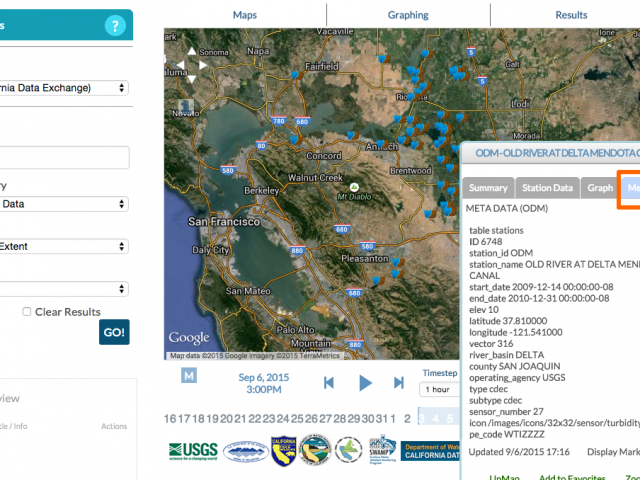Click the highlighted day 4 on timeline
This screenshot has height=480, width=640.
pos(436,419)
